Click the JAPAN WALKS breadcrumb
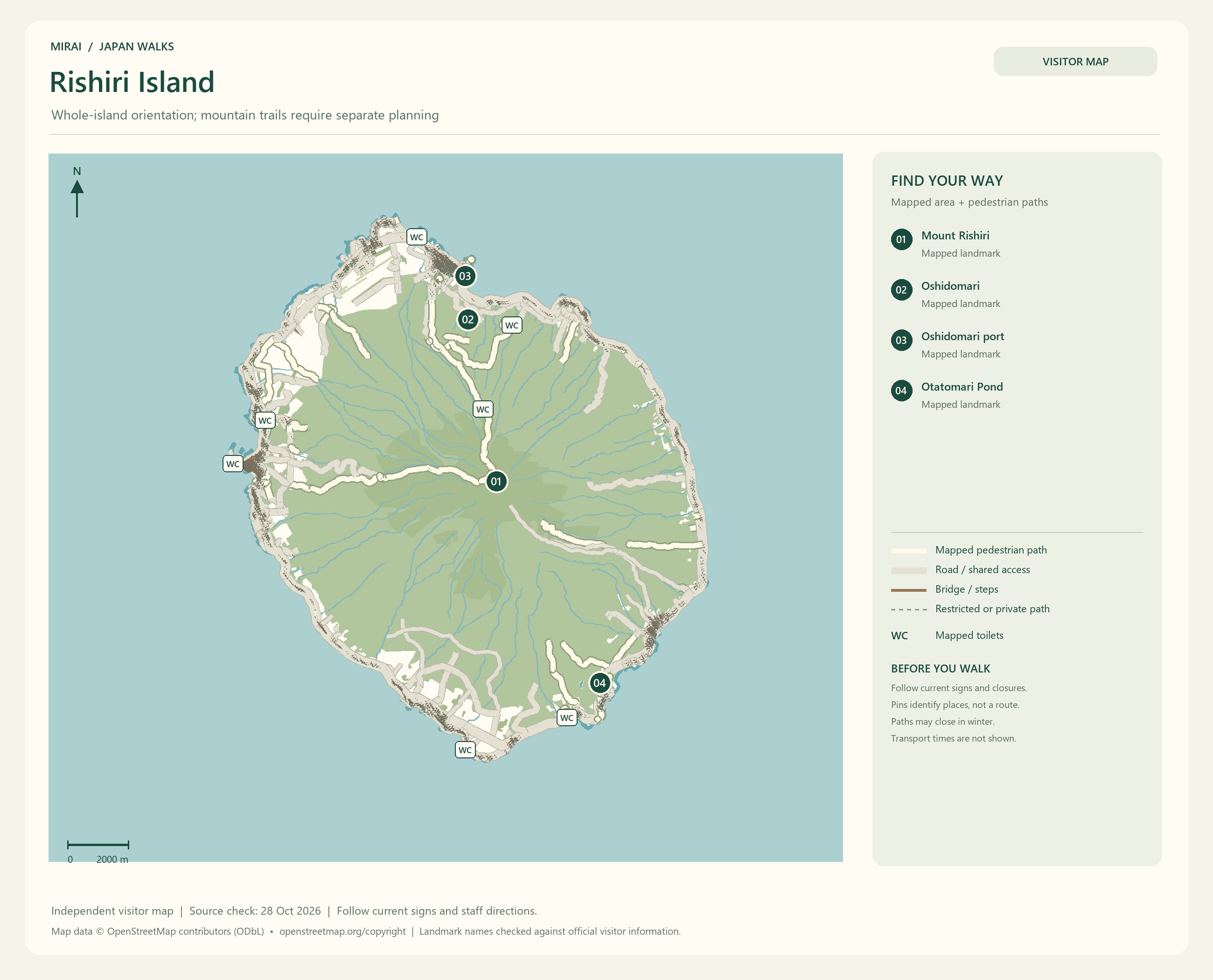The width and height of the screenshot is (1213, 980). (x=137, y=47)
